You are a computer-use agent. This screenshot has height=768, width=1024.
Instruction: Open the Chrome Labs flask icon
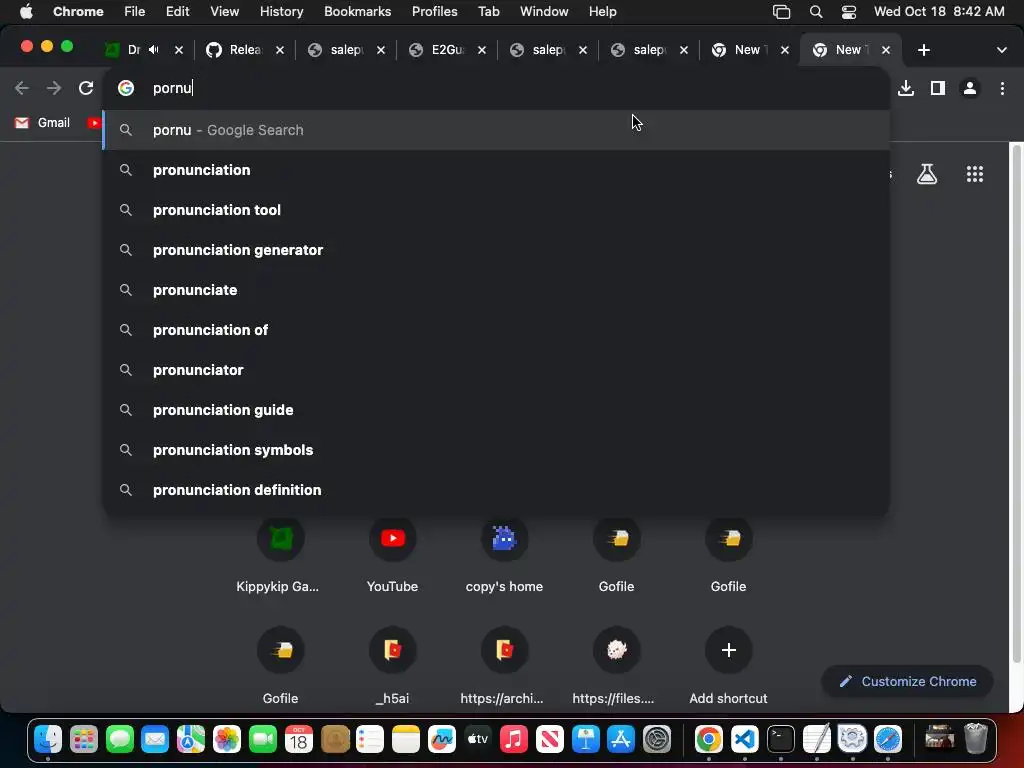click(927, 174)
